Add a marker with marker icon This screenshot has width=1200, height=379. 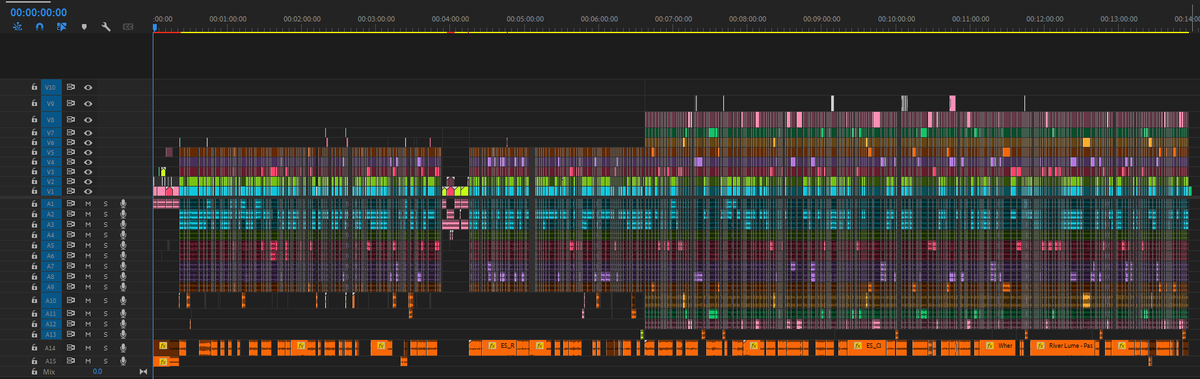click(84, 27)
